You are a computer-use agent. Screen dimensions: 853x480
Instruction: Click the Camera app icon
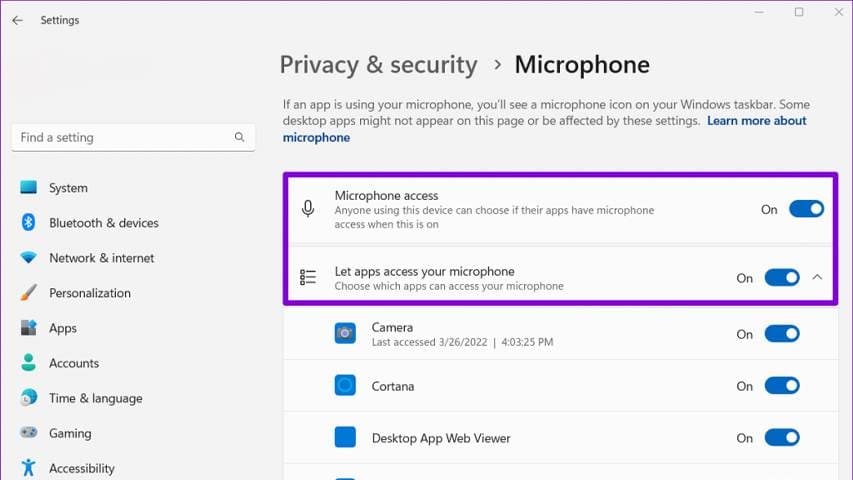click(345, 333)
